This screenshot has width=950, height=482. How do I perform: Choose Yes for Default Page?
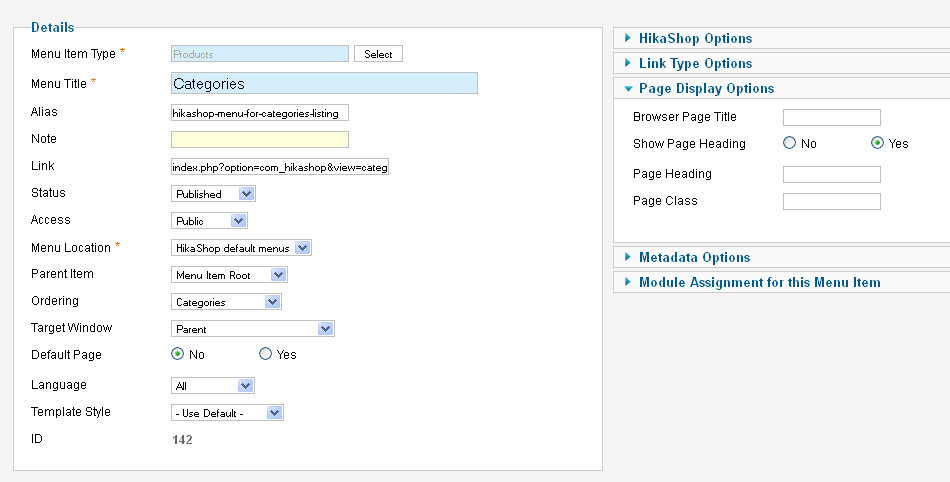pos(265,354)
